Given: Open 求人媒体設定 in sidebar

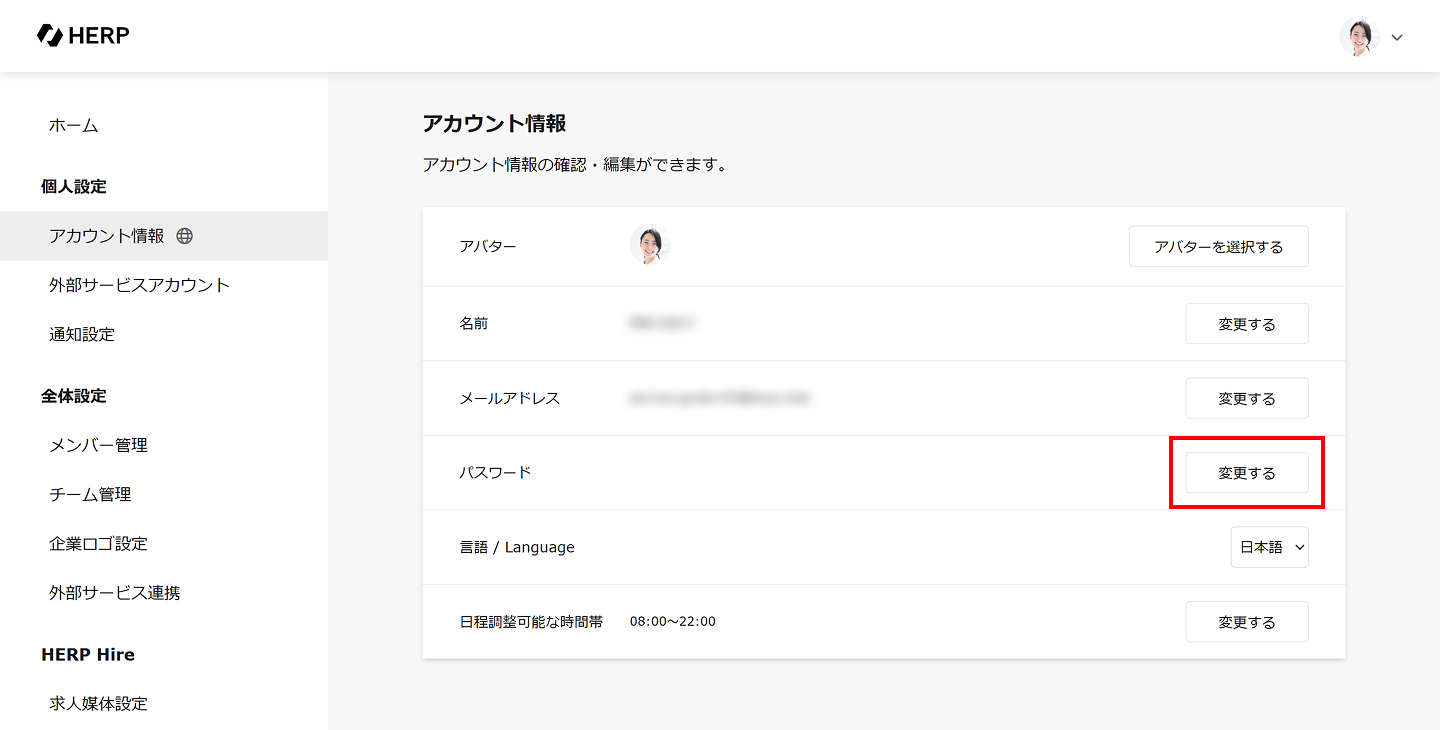Looking at the screenshot, I should click(x=98, y=704).
